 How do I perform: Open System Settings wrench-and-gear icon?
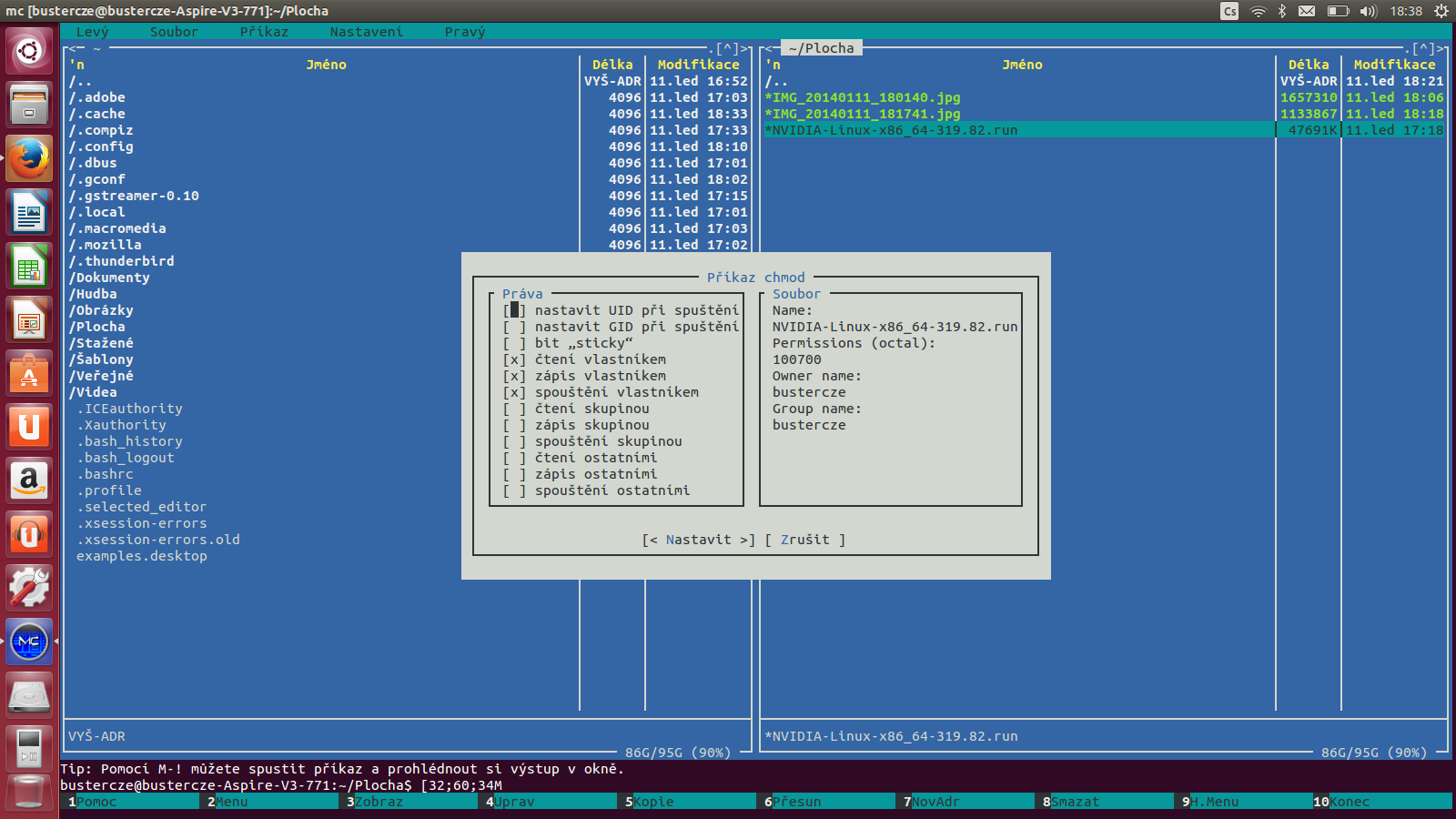(29, 588)
